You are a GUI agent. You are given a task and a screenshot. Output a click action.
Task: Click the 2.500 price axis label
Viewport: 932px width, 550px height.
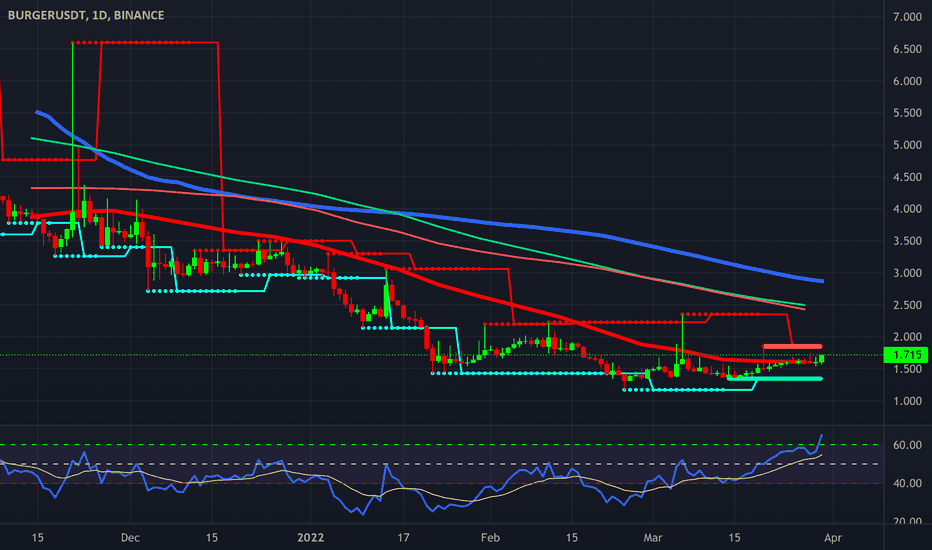[907, 305]
